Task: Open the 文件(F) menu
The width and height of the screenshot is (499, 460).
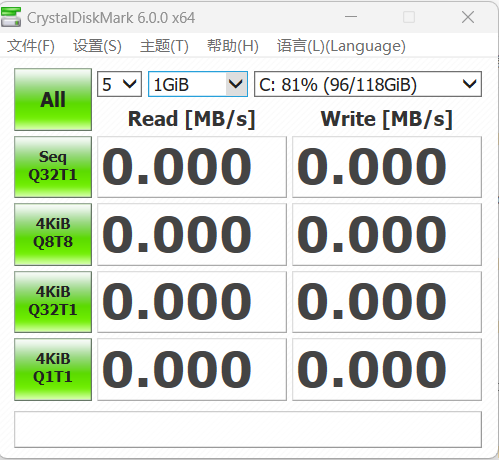Action: [x=31, y=46]
